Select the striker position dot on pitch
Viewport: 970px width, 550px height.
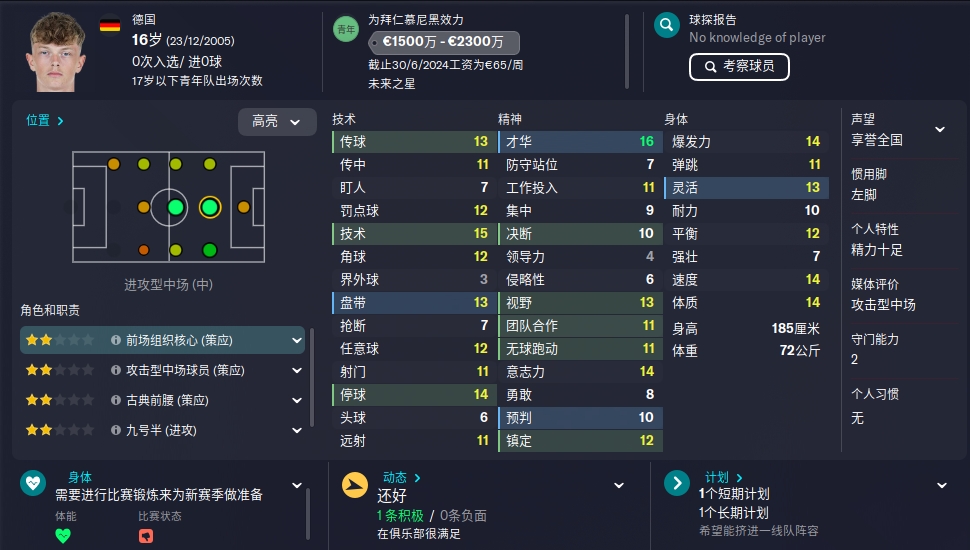(244, 207)
